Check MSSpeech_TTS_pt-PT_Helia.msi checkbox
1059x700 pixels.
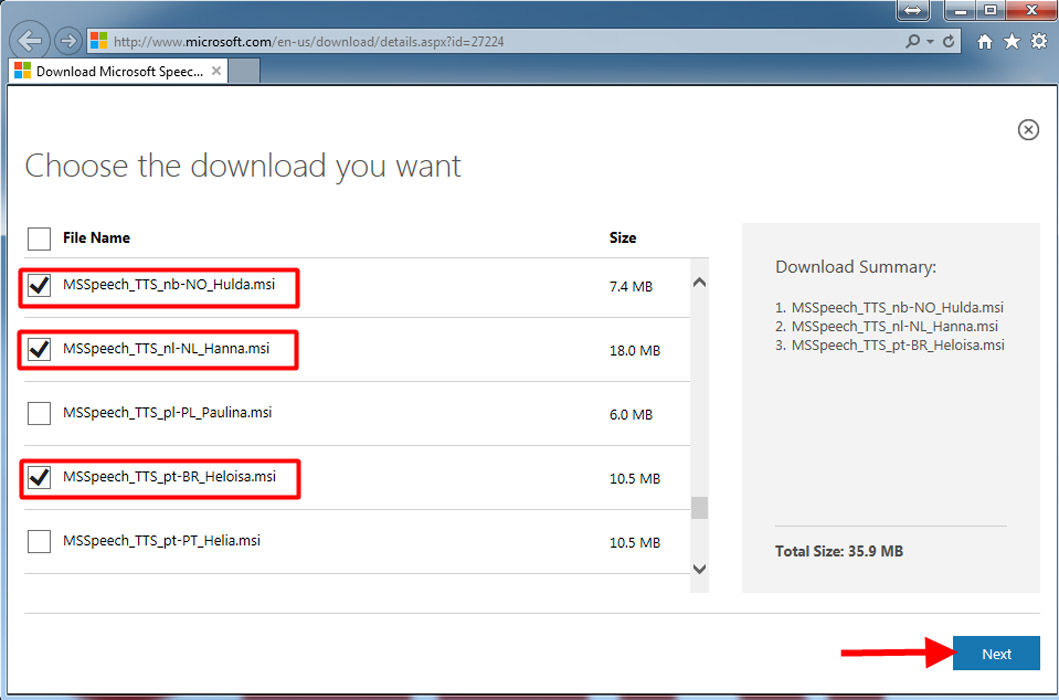39,541
